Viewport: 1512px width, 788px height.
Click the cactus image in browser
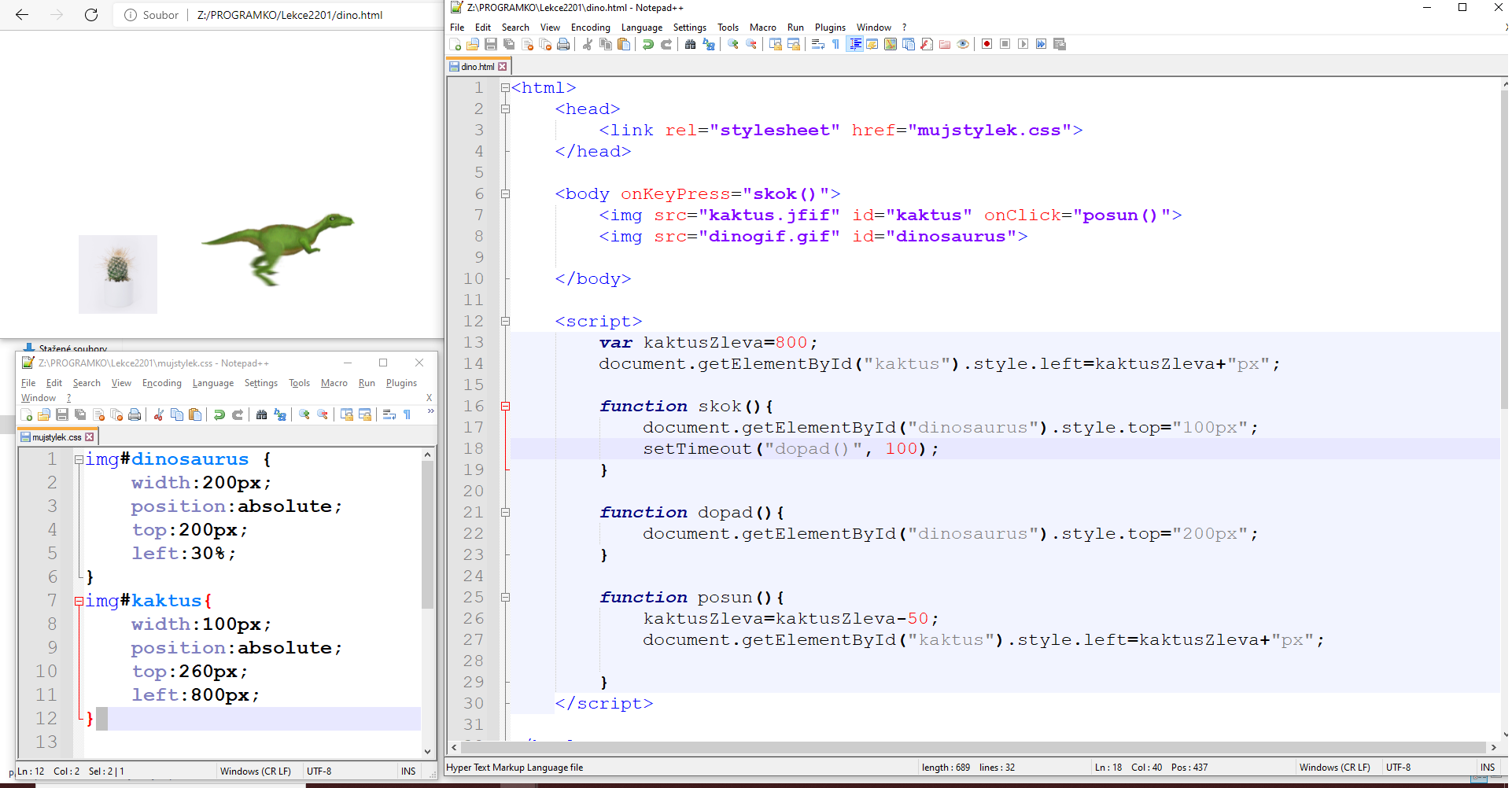pyautogui.click(x=118, y=274)
